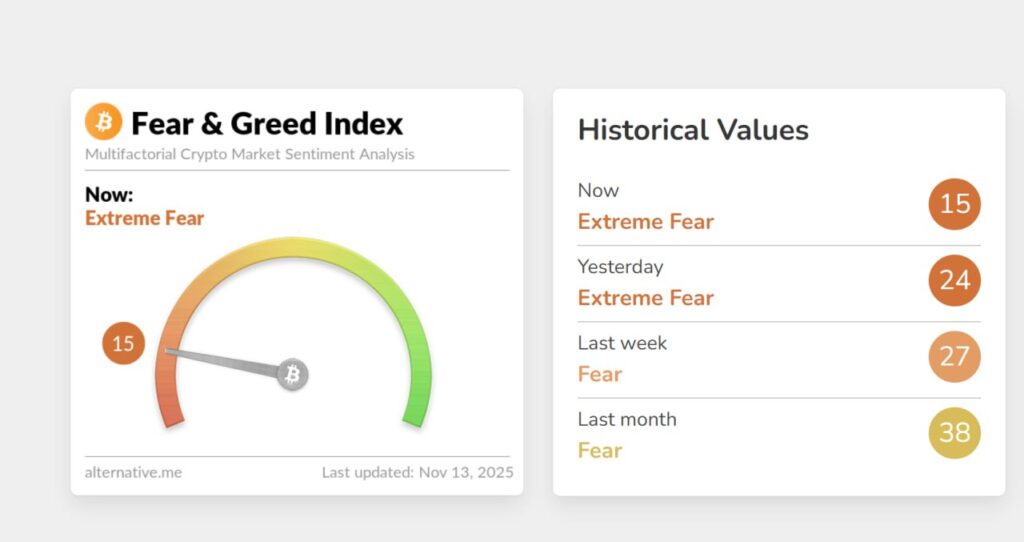Viewport: 1024px width, 542px height.
Task: Click the Last week value 27 circle
Action: 954,357
